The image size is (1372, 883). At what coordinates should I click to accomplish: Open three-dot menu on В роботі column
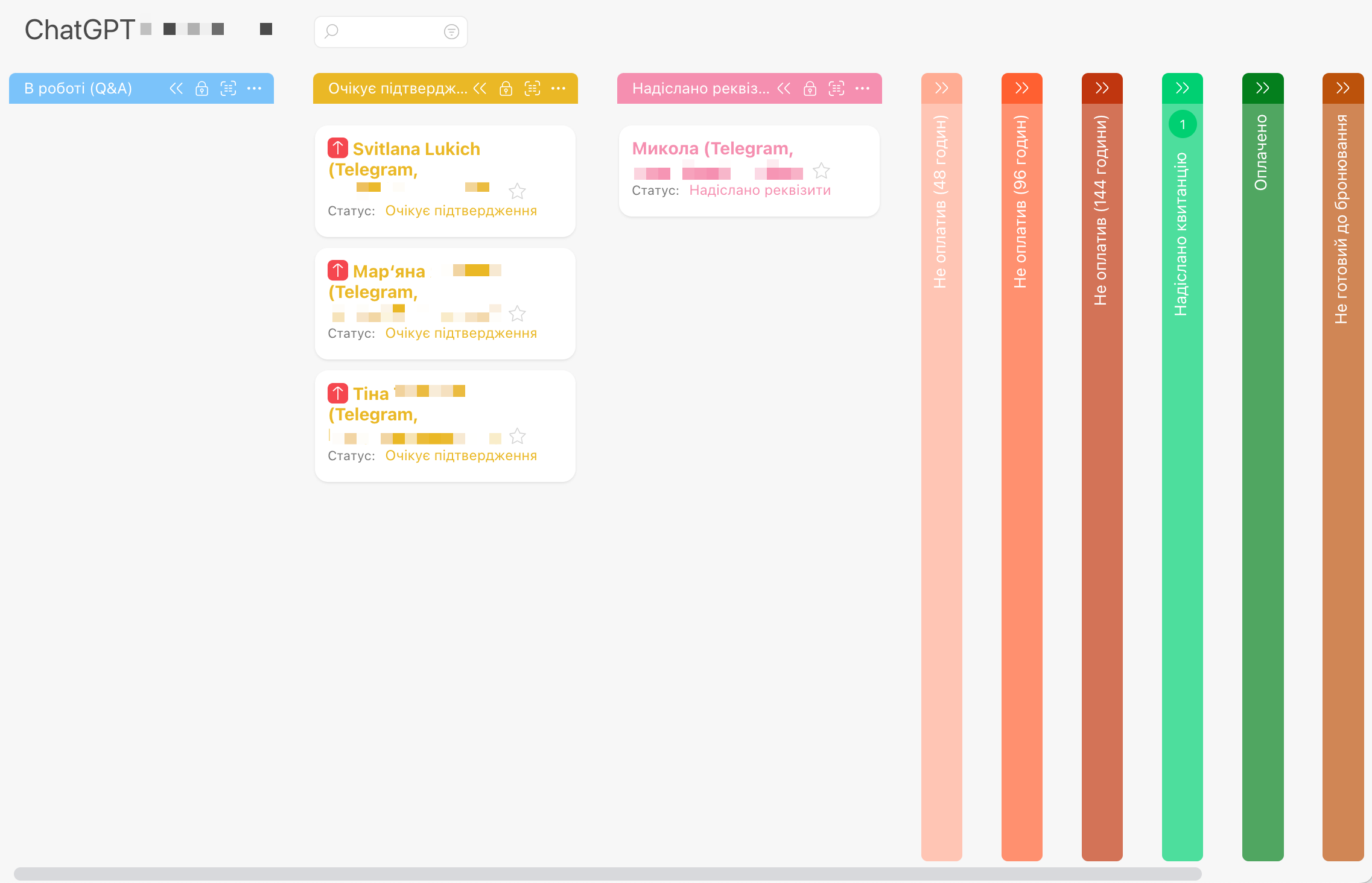255,89
